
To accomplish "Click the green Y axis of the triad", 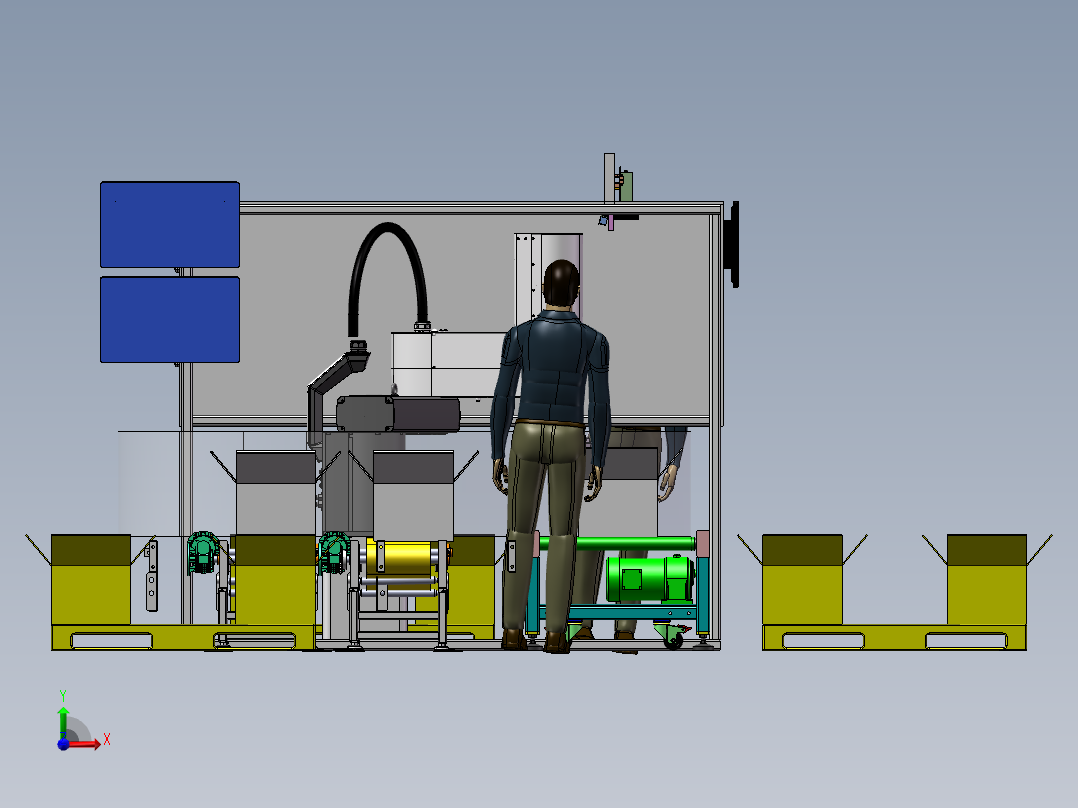I will pos(63,722).
